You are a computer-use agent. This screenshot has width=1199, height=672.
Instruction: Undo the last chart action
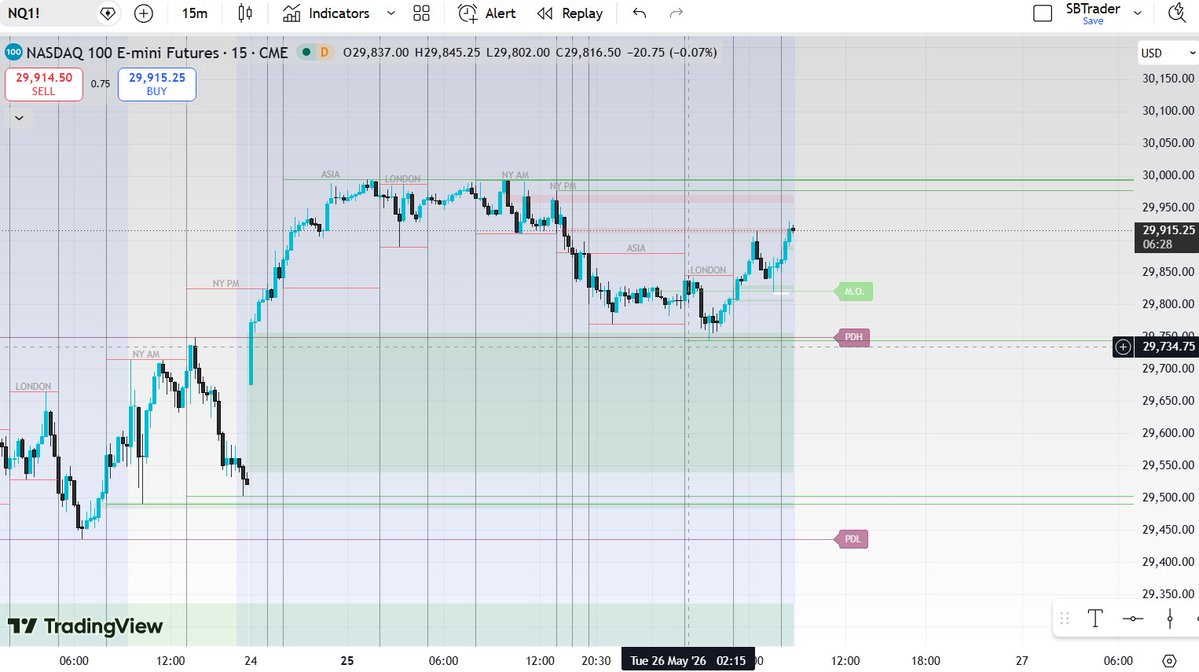(x=639, y=13)
